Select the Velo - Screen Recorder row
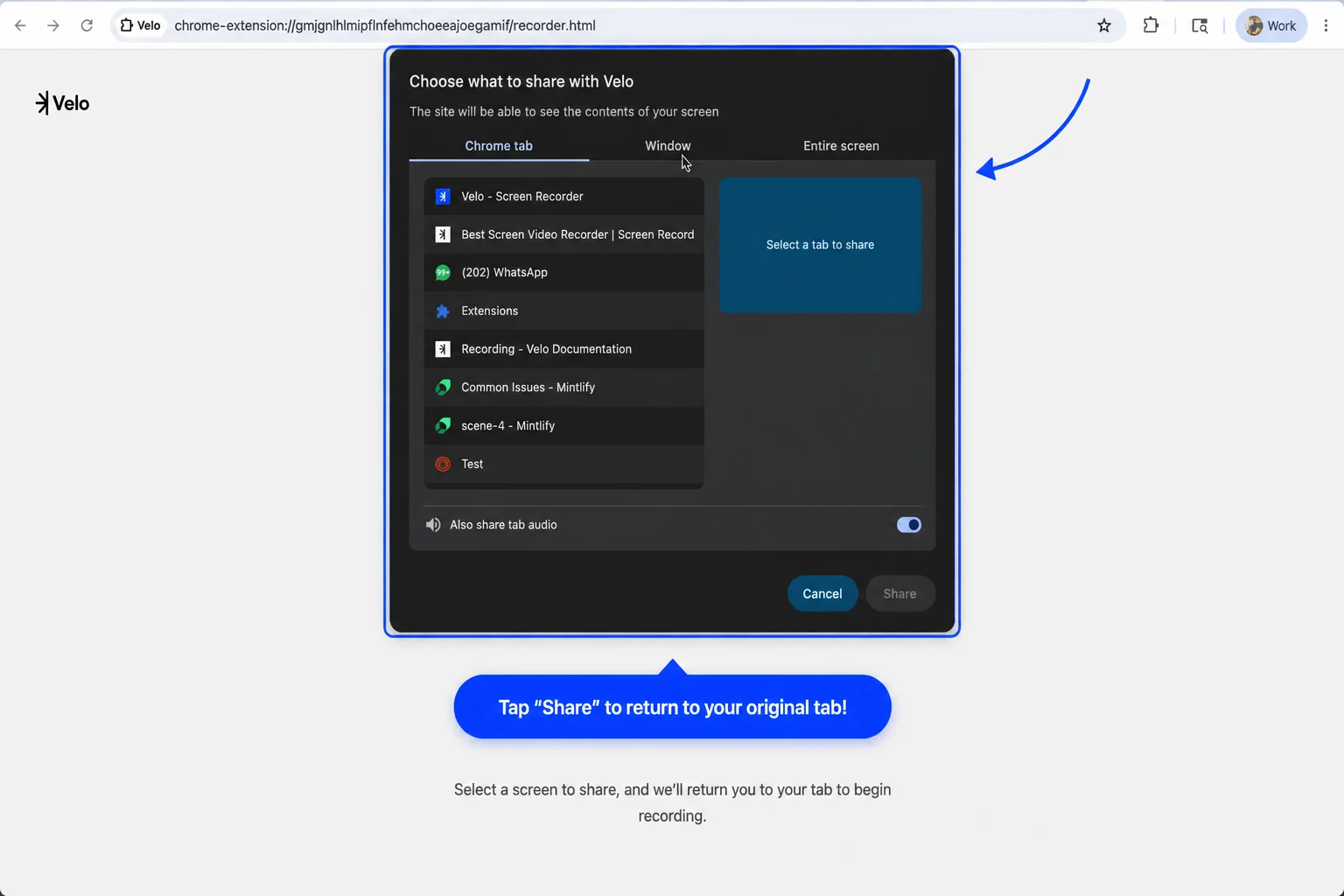Screen dimensions: 1344x896 [563, 197]
